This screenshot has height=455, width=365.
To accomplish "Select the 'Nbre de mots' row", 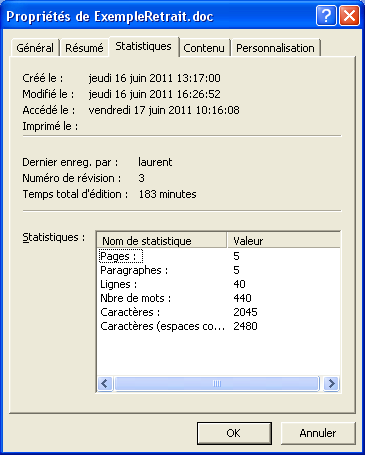I will (219, 298).
